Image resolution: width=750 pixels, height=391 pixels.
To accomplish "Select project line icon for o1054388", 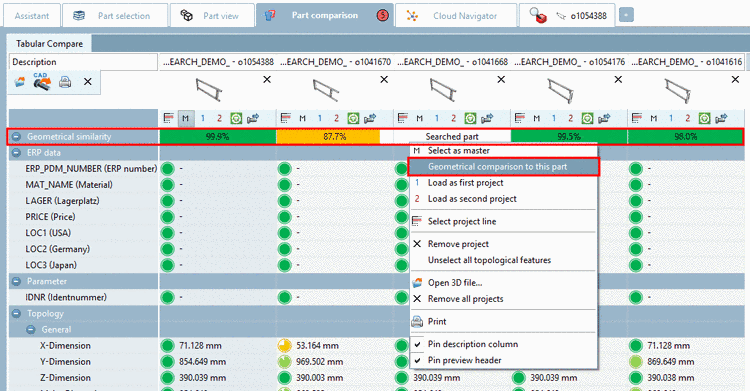I will (x=168, y=118).
